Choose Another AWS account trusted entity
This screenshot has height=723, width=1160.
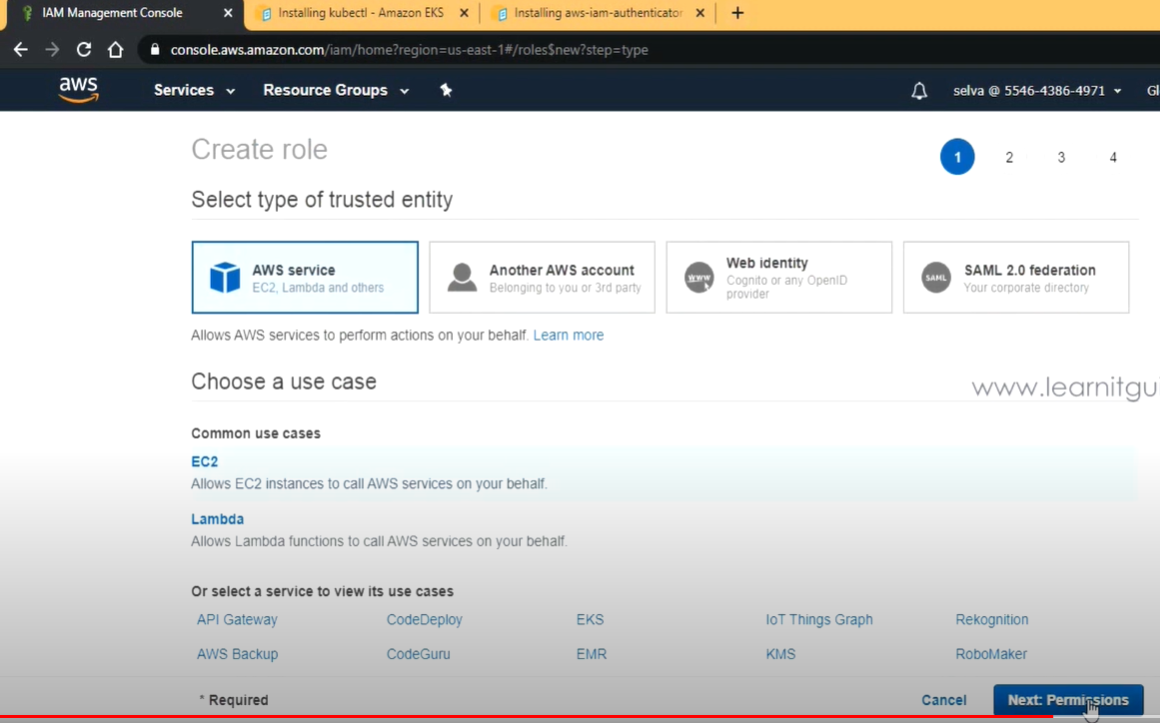click(x=542, y=278)
